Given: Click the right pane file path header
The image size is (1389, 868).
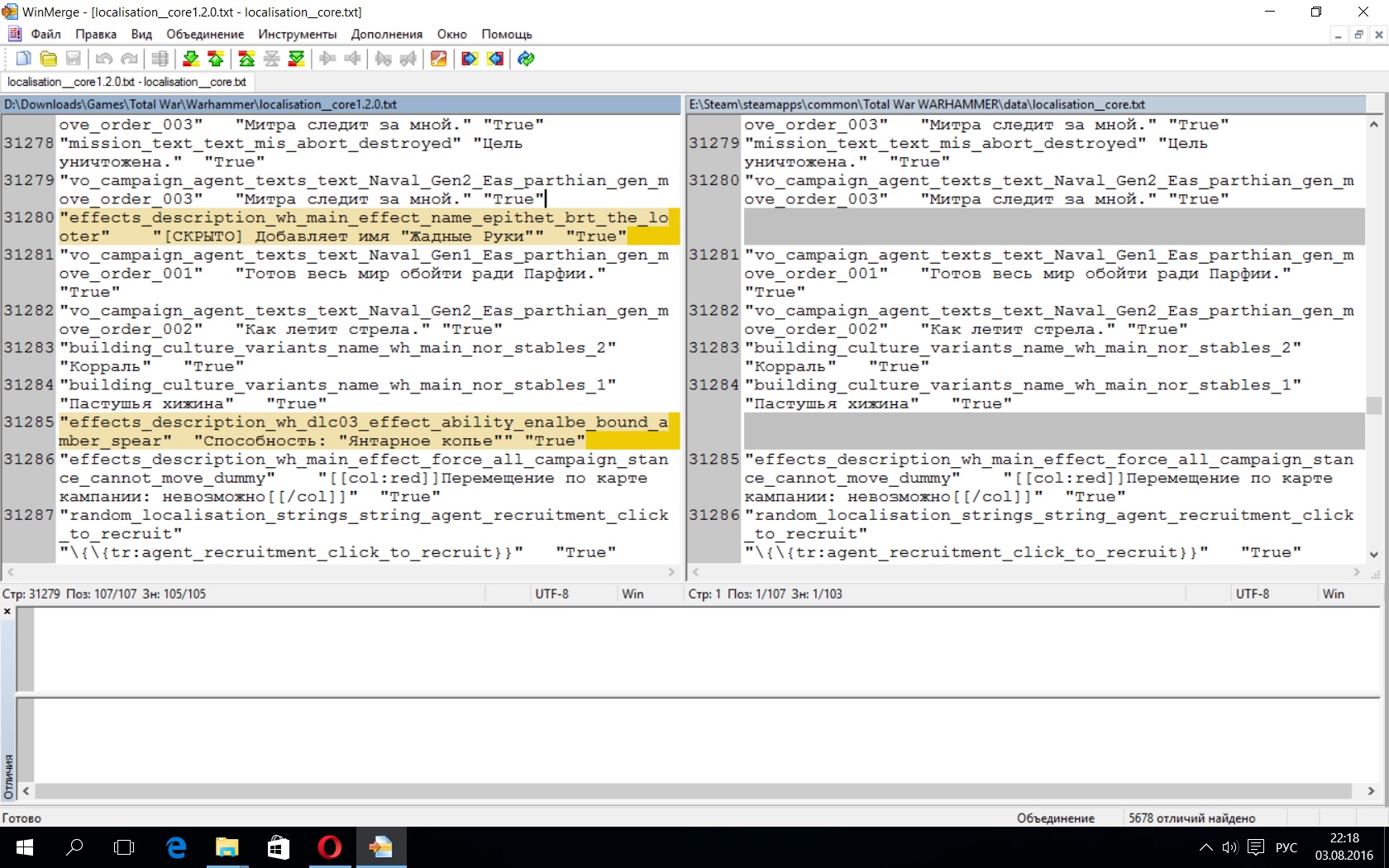Looking at the screenshot, I should 1026,104.
